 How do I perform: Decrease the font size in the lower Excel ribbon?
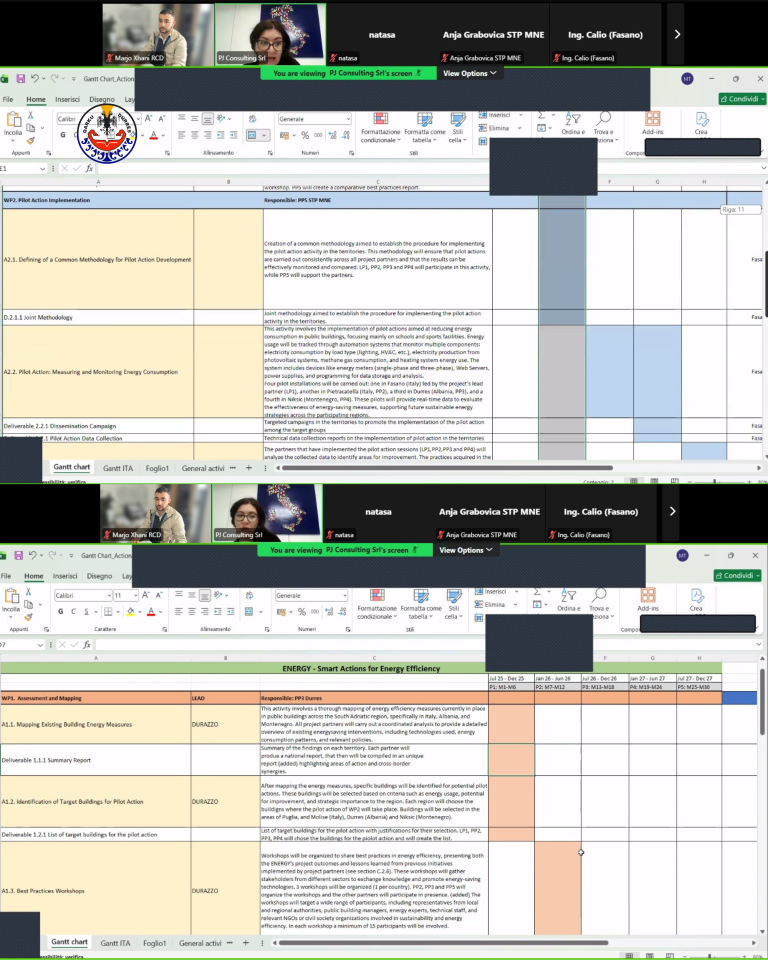tap(159, 595)
